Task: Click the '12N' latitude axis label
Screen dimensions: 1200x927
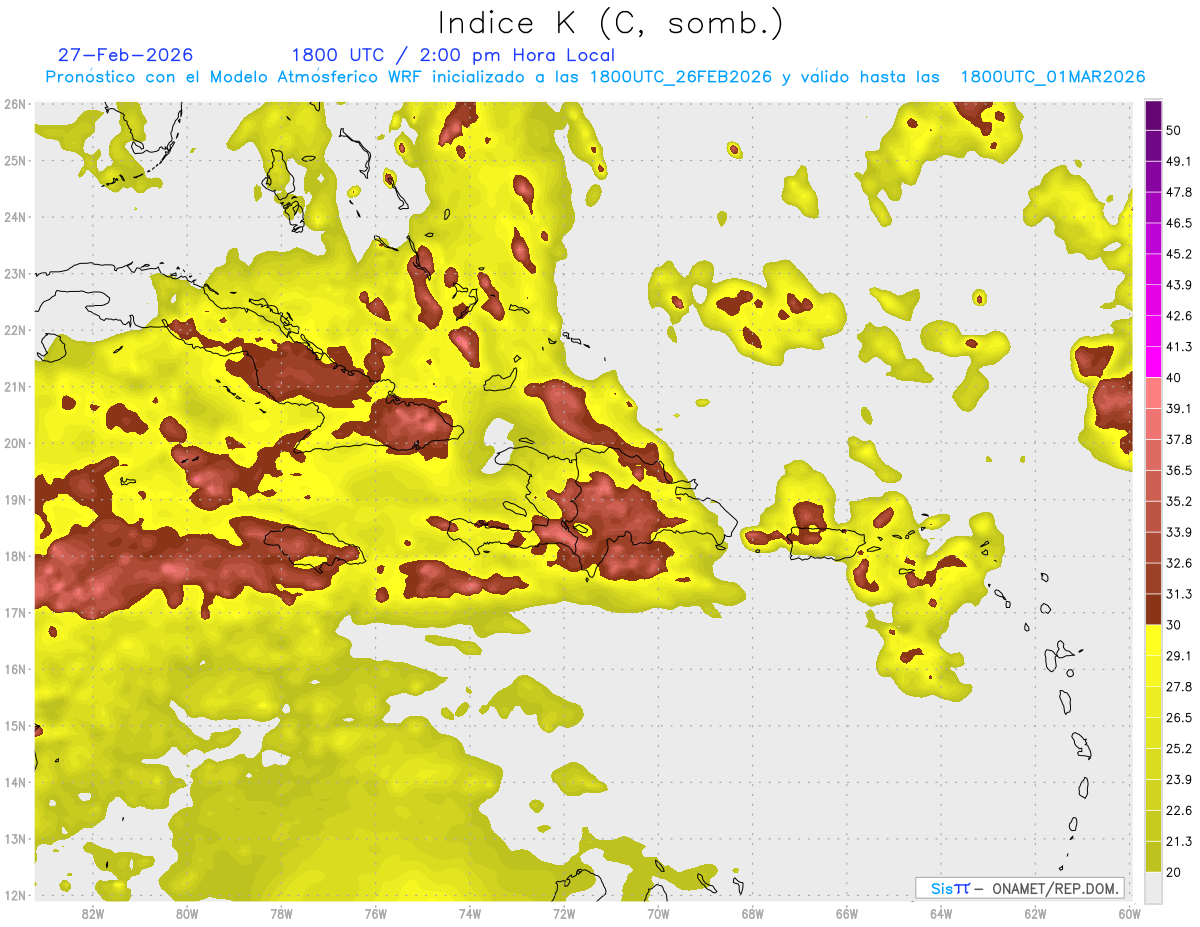Action: click(15, 895)
